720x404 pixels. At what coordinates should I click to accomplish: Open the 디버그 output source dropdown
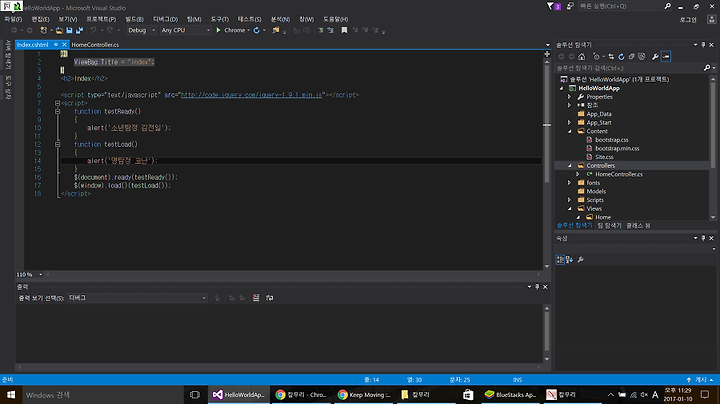[137, 298]
